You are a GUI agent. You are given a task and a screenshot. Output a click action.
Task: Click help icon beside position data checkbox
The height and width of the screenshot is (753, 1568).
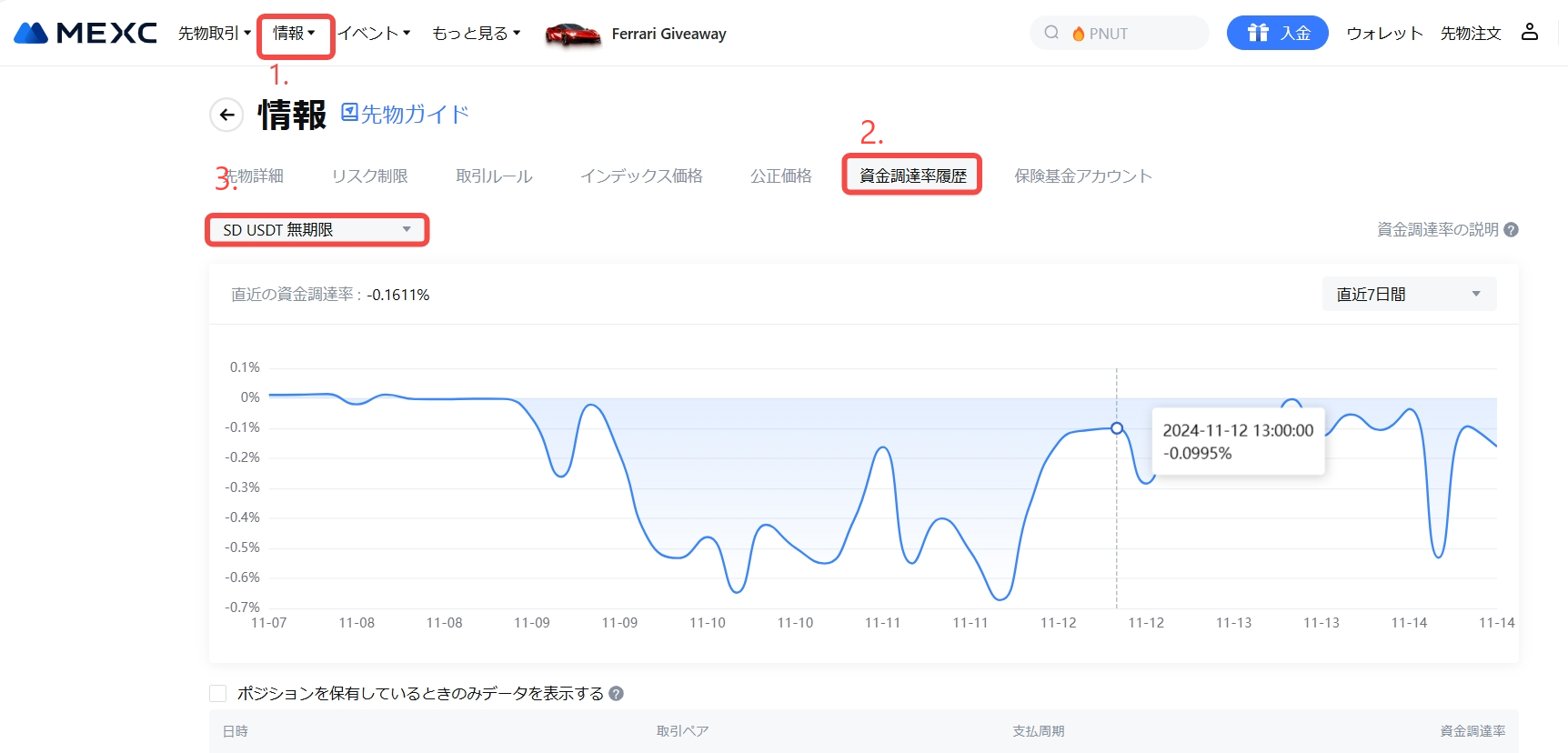click(616, 694)
